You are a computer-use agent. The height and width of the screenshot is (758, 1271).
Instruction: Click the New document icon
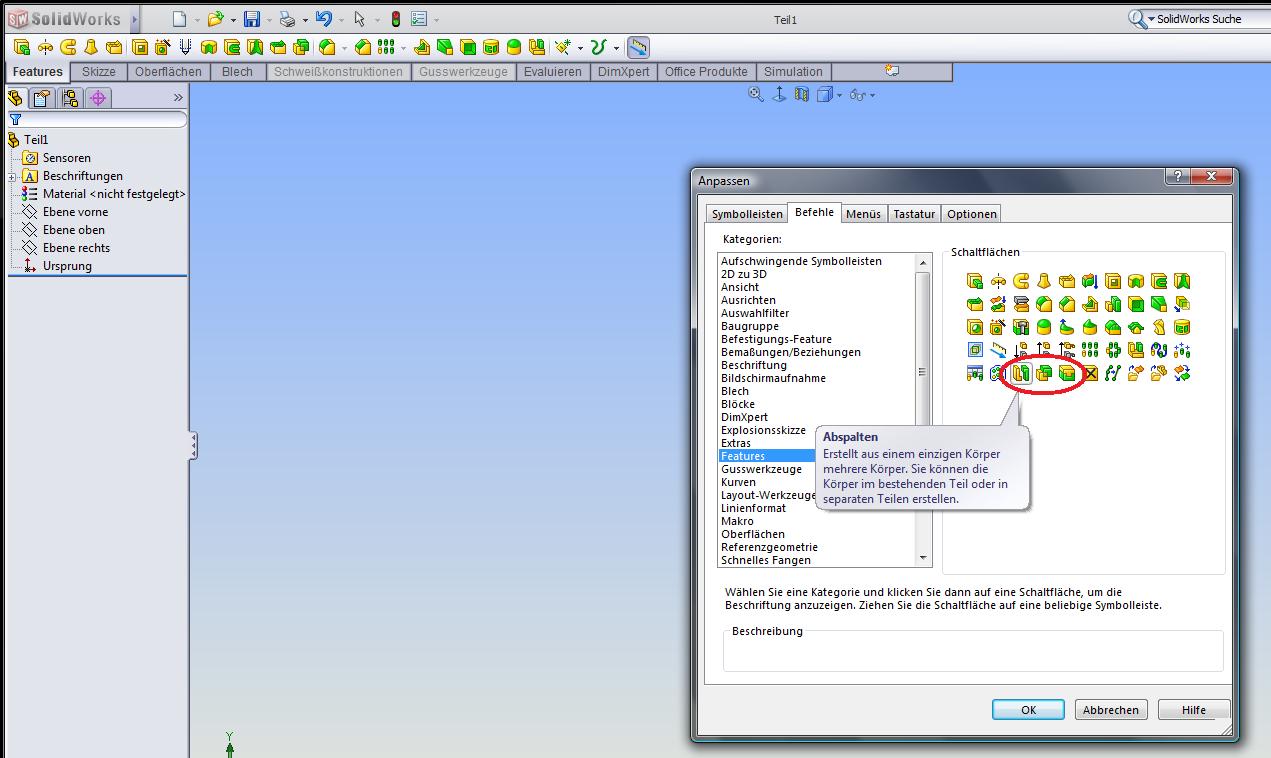point(179,19)
